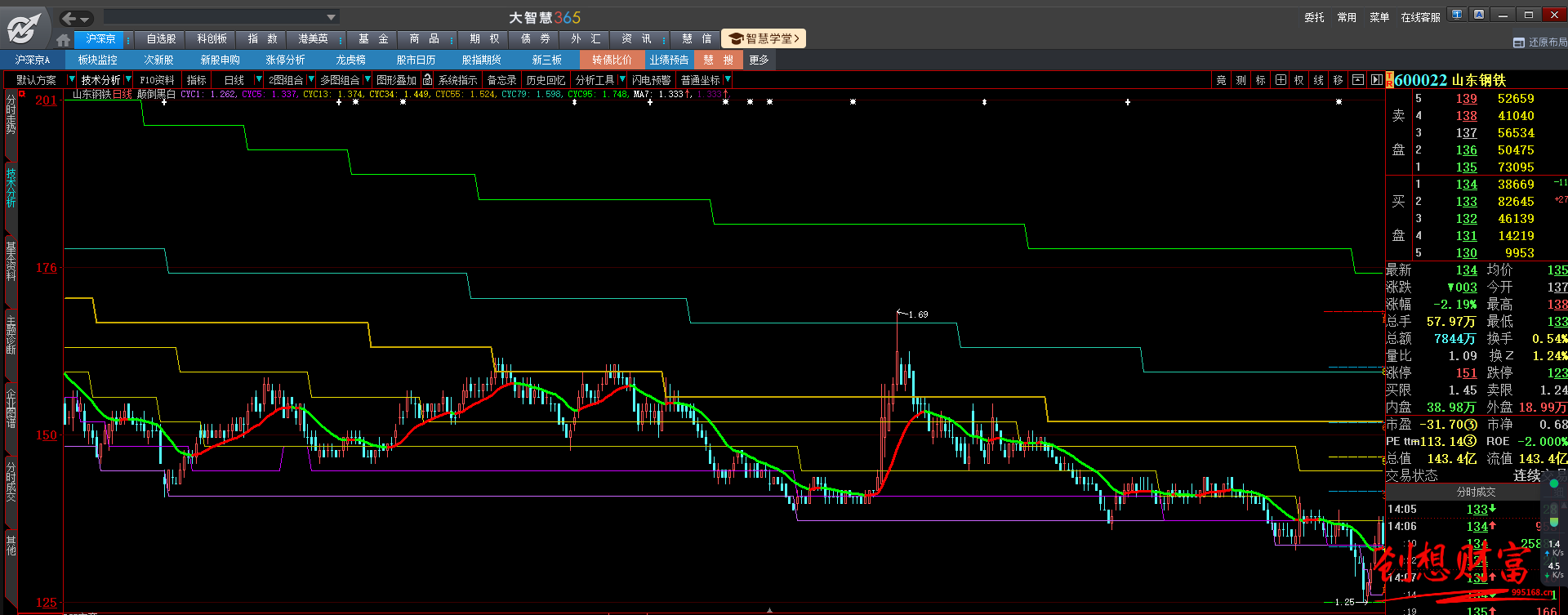
Task: Expand the 默认方案 dropdown arrow
Action: click(72, 79)
